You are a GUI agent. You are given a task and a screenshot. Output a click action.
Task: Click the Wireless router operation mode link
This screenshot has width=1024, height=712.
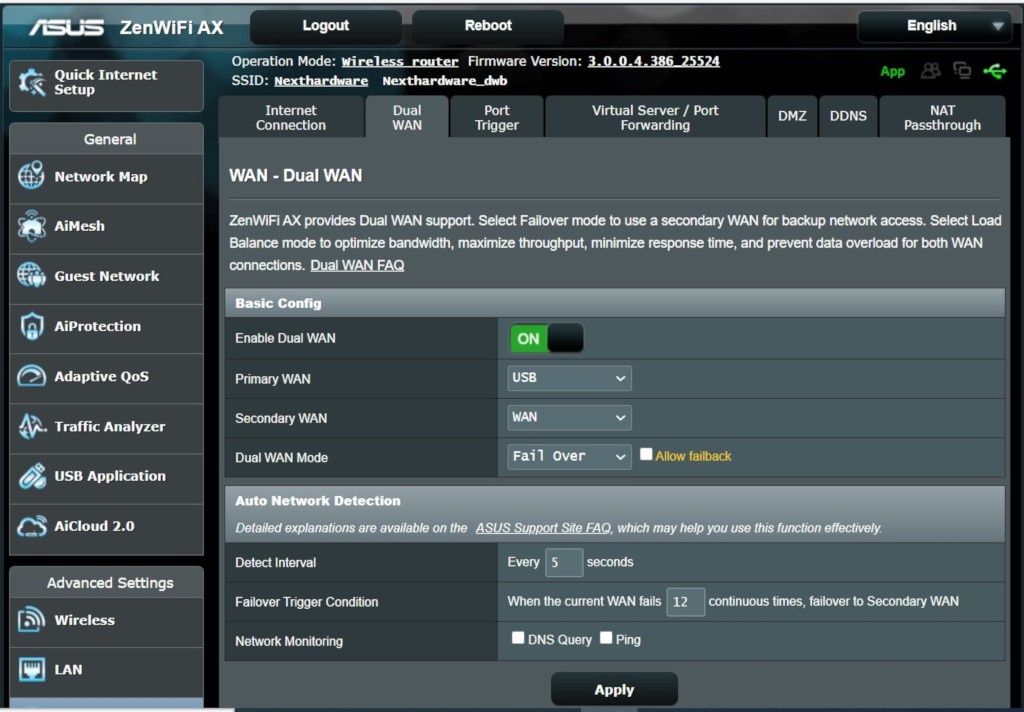pos(400,61)
